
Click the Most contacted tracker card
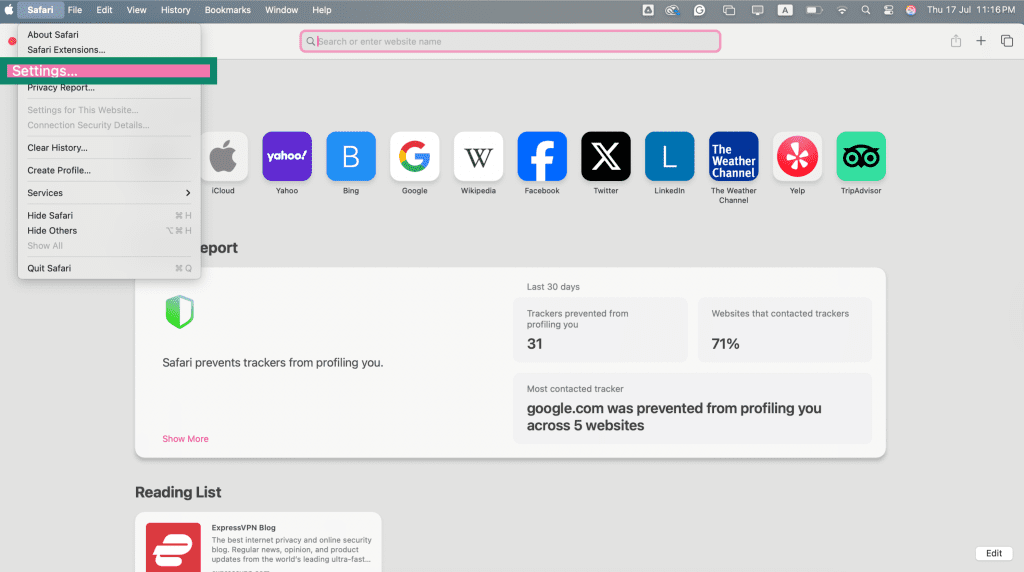(692, 409)
